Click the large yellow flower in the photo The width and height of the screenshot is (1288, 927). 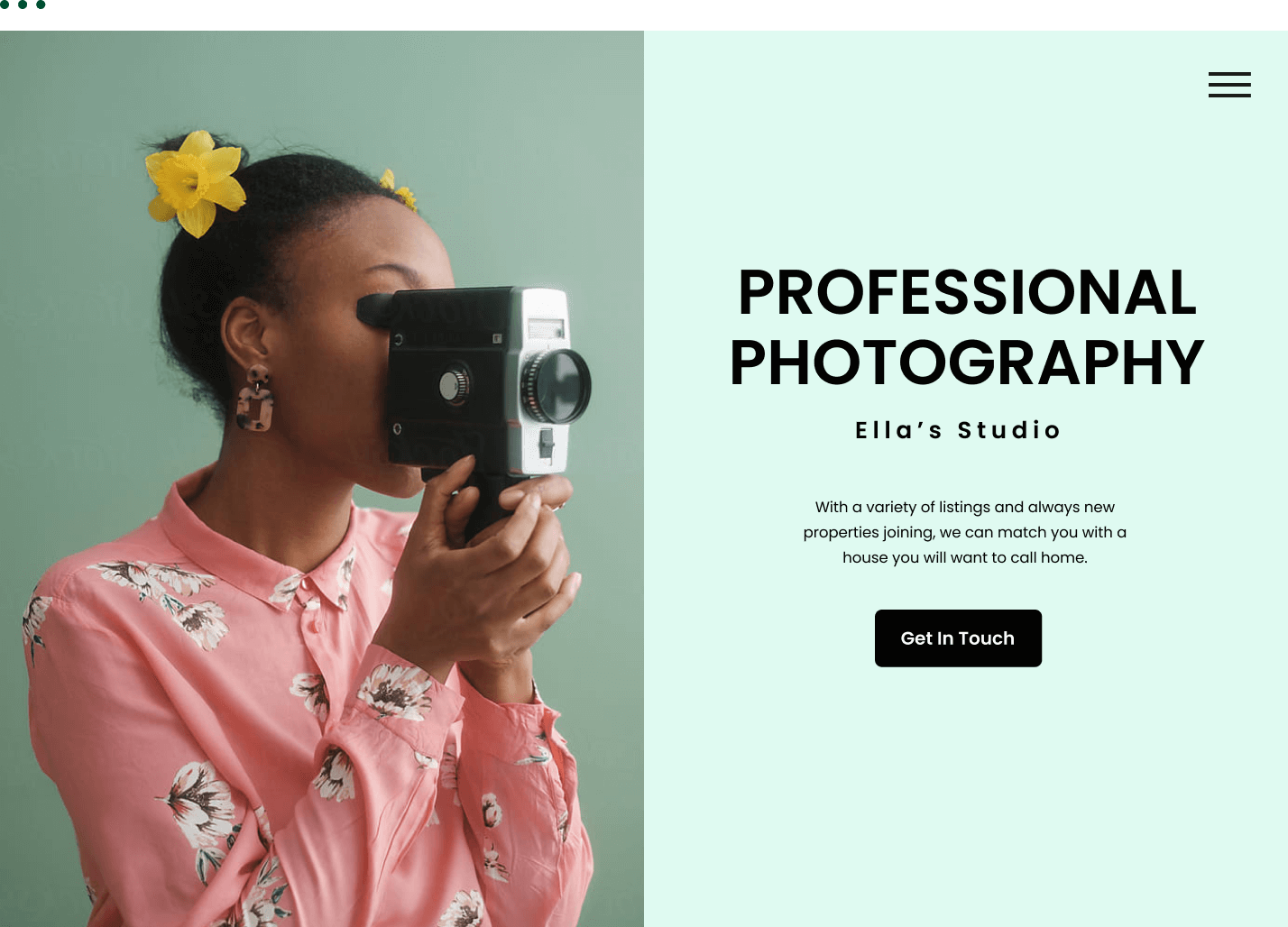pos(196,183)
